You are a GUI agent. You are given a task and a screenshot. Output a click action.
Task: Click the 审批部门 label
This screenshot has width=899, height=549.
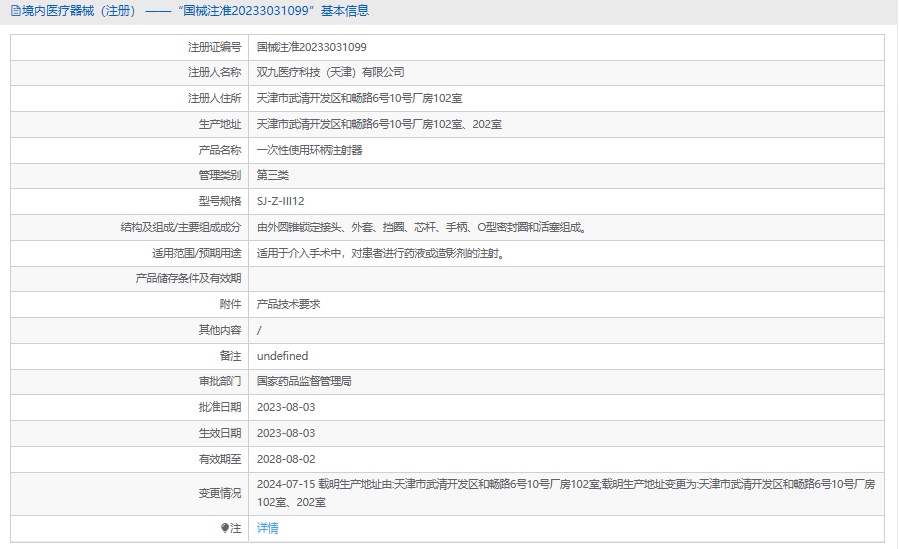point(220,381)
